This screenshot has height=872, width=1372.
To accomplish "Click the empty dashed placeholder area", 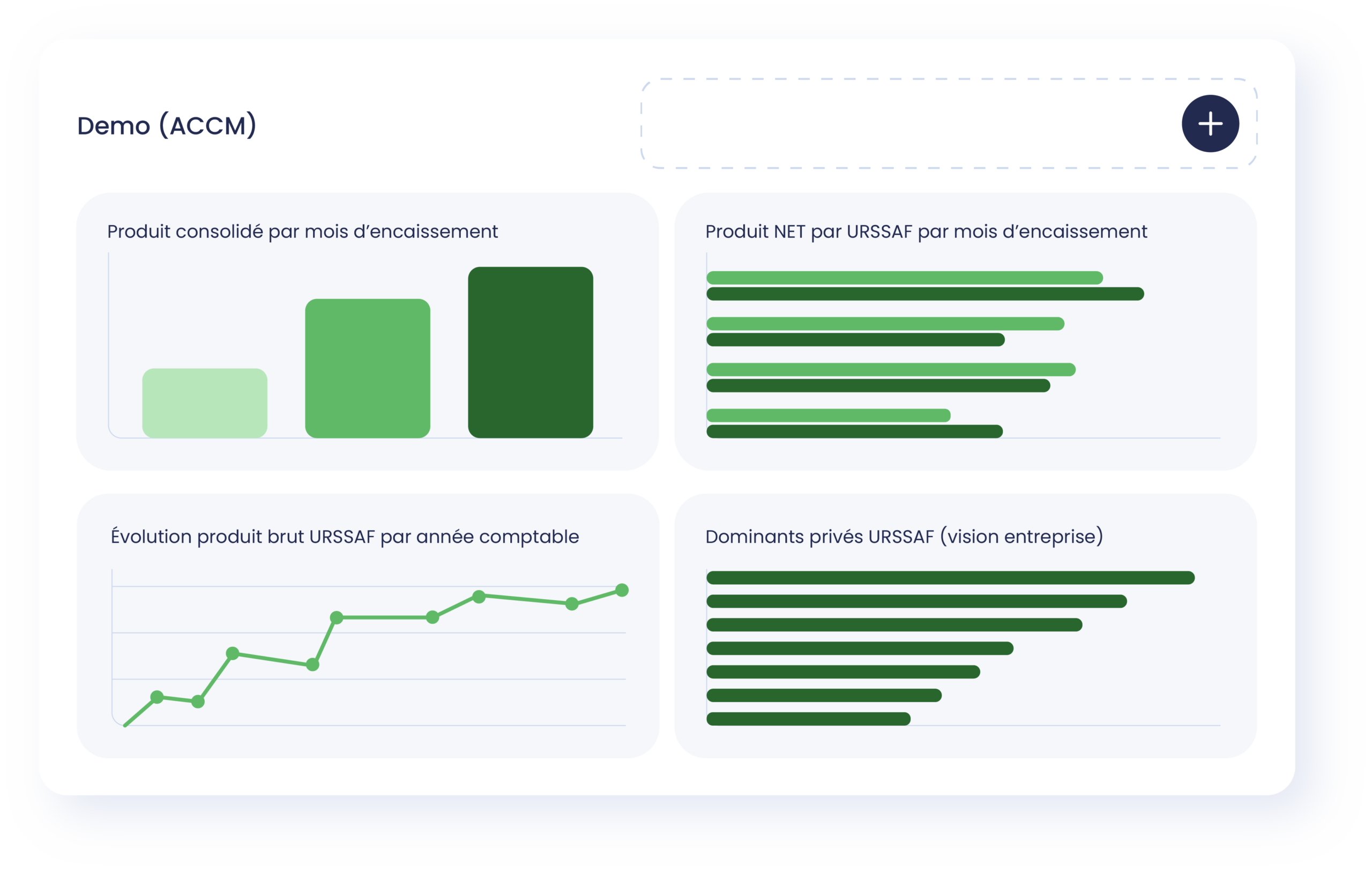I will point(949,124).
